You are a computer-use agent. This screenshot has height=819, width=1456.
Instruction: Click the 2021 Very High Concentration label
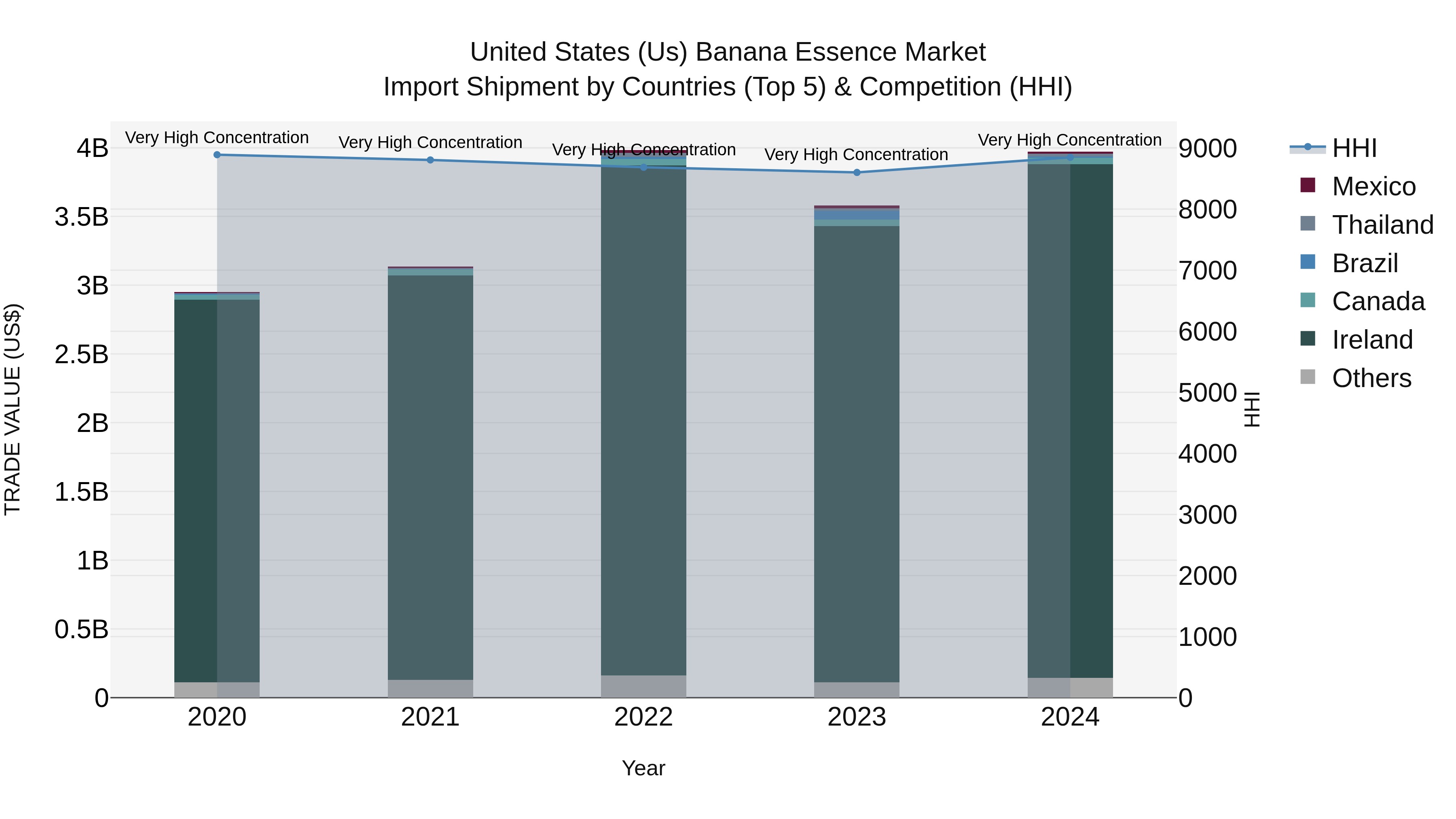pos(430,142)
